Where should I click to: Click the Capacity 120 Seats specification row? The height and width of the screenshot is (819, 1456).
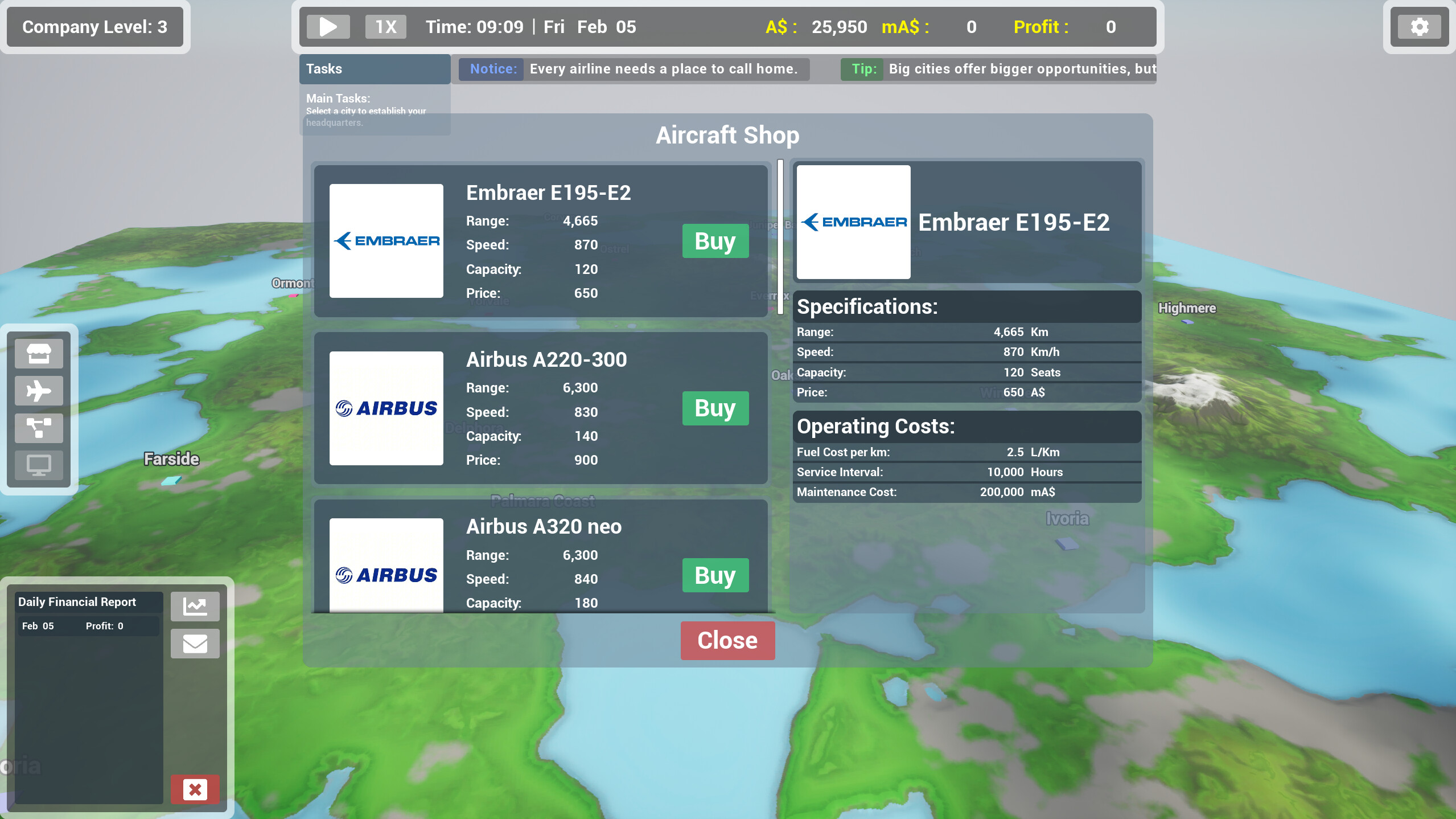pyautogui.click(x=966, y=372)
